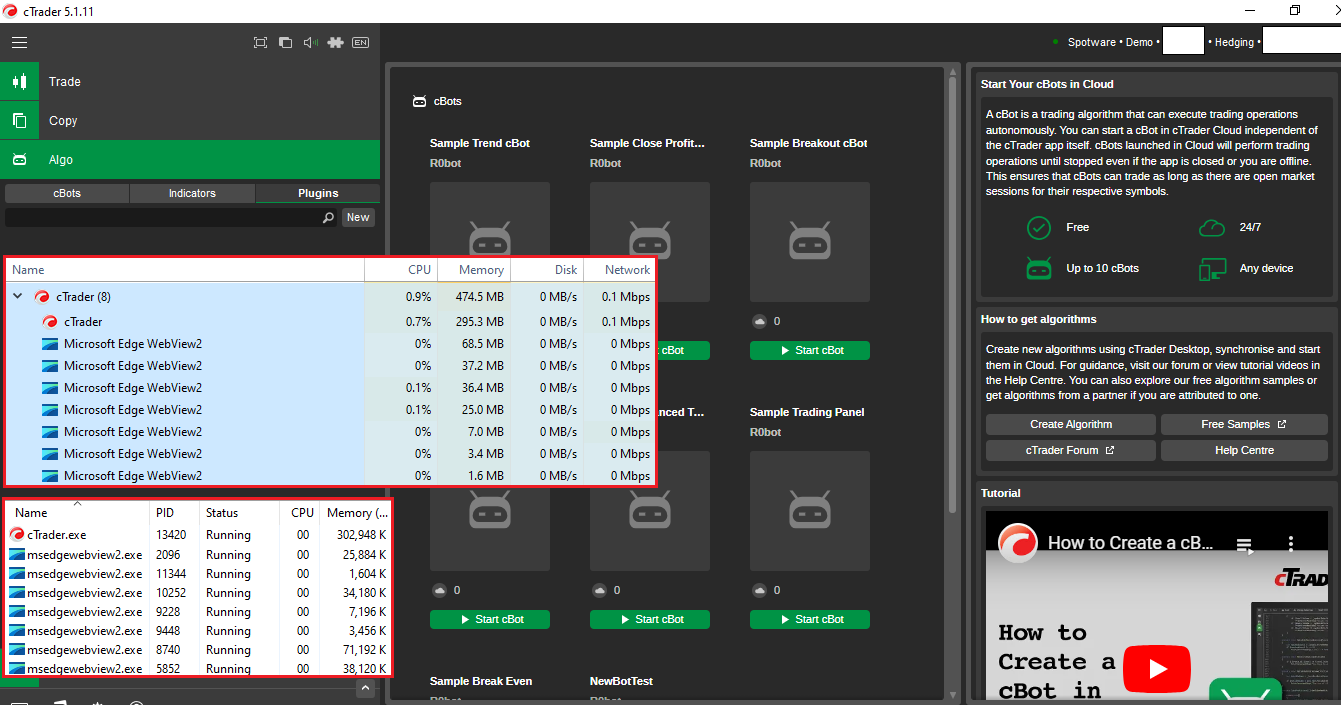
Task: Select the cTrader.exe process row
Action: tap(198, 535)
